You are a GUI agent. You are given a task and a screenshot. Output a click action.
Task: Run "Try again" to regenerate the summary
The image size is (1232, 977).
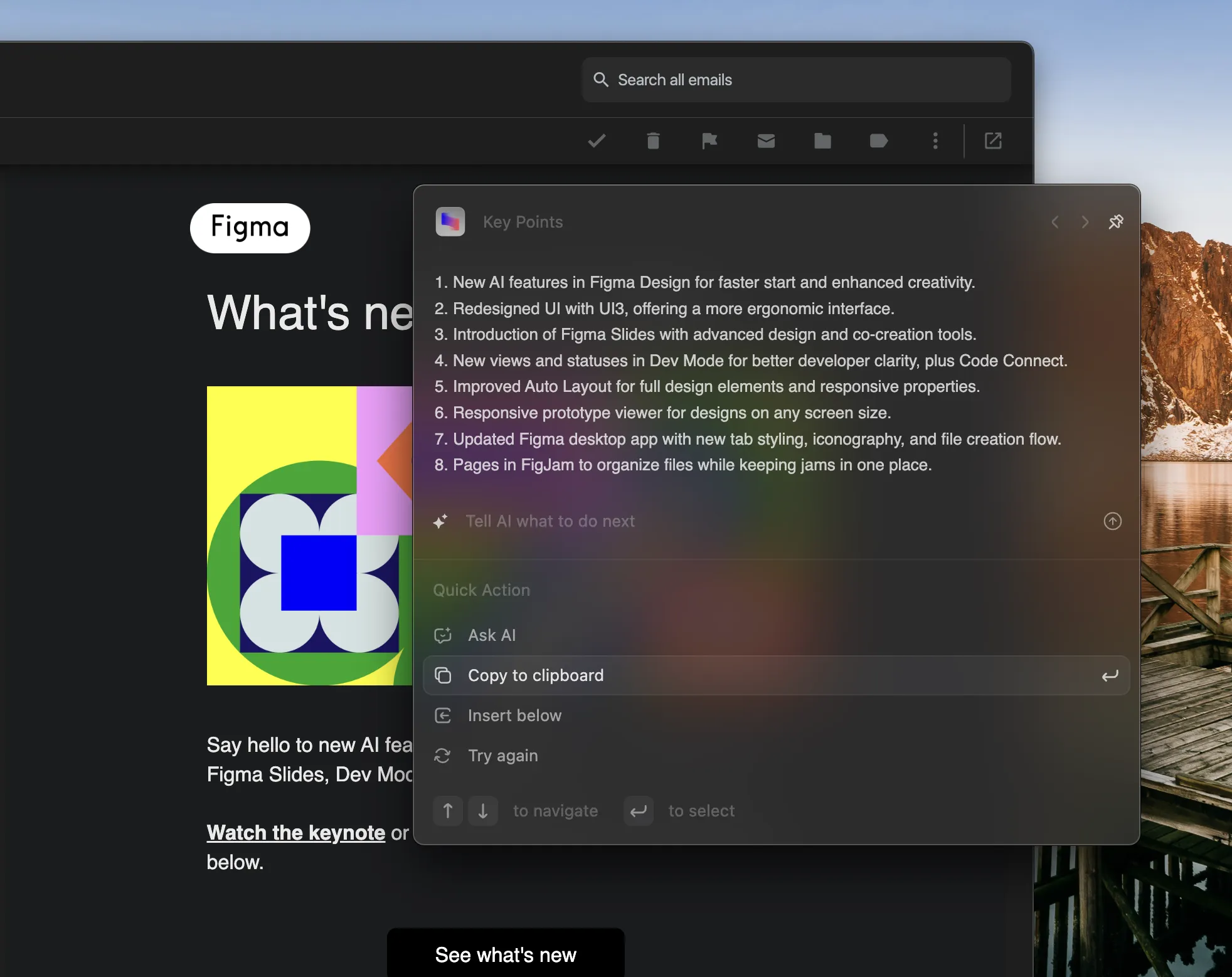coord(502,756)
